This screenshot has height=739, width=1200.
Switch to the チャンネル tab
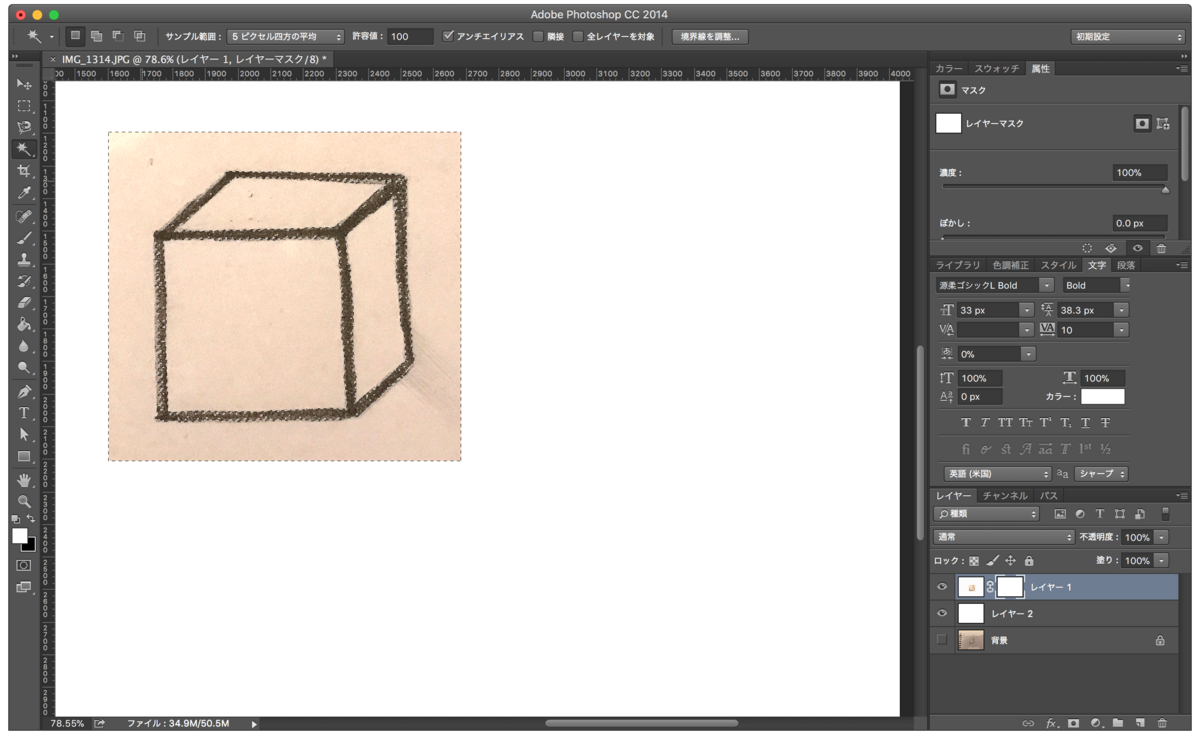click(1005, 495)
